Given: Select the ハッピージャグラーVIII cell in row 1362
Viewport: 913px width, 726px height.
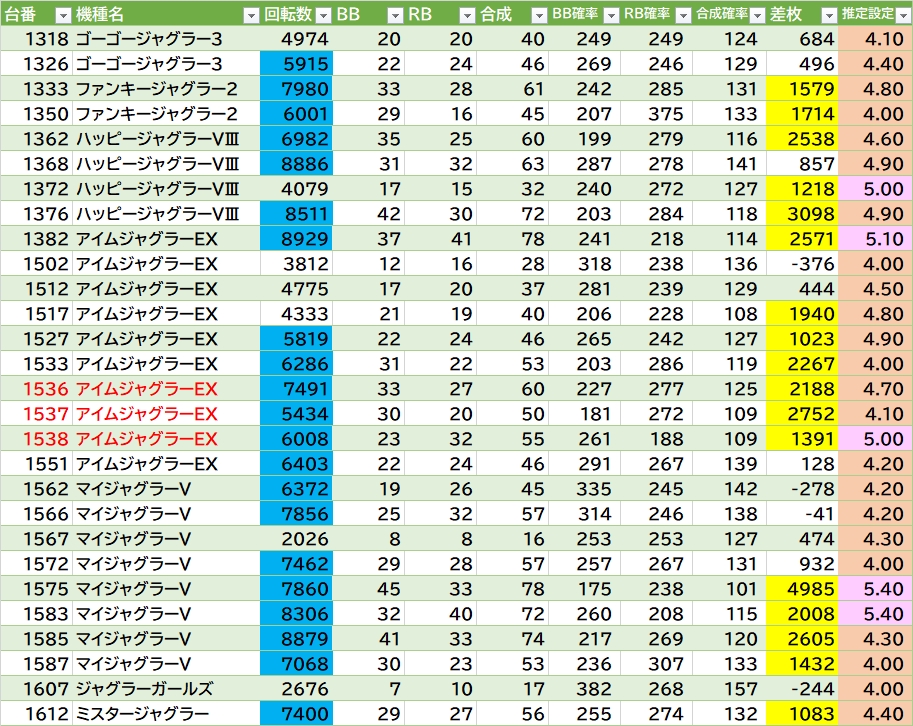Looking at the screenshot, I should coord(166,139).
